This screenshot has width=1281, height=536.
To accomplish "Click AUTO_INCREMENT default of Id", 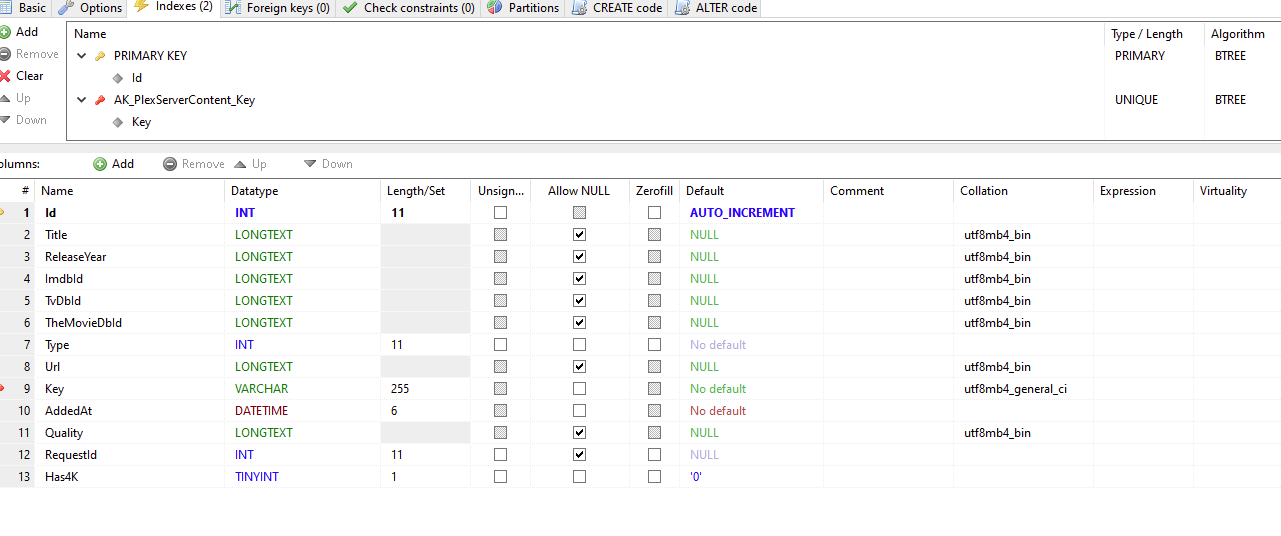I will pyautogui.click(x=742, y=213).
